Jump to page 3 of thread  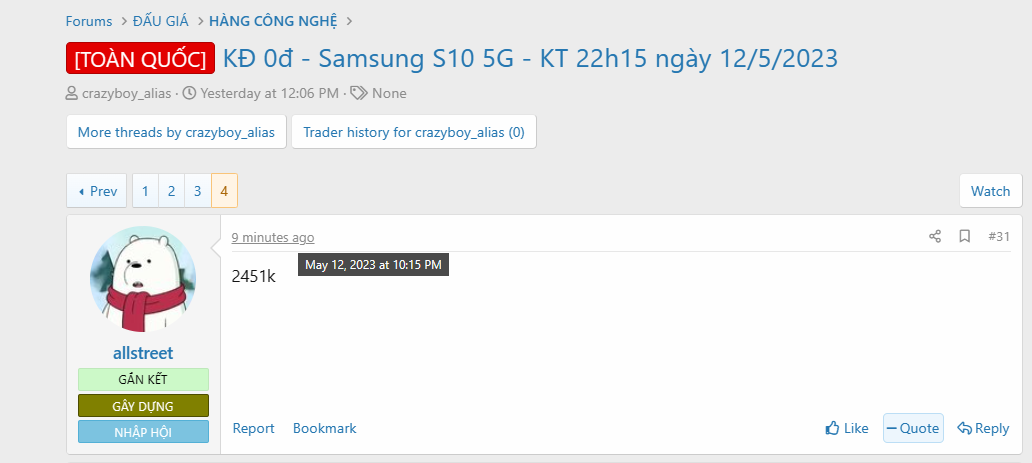click(198, 191)
